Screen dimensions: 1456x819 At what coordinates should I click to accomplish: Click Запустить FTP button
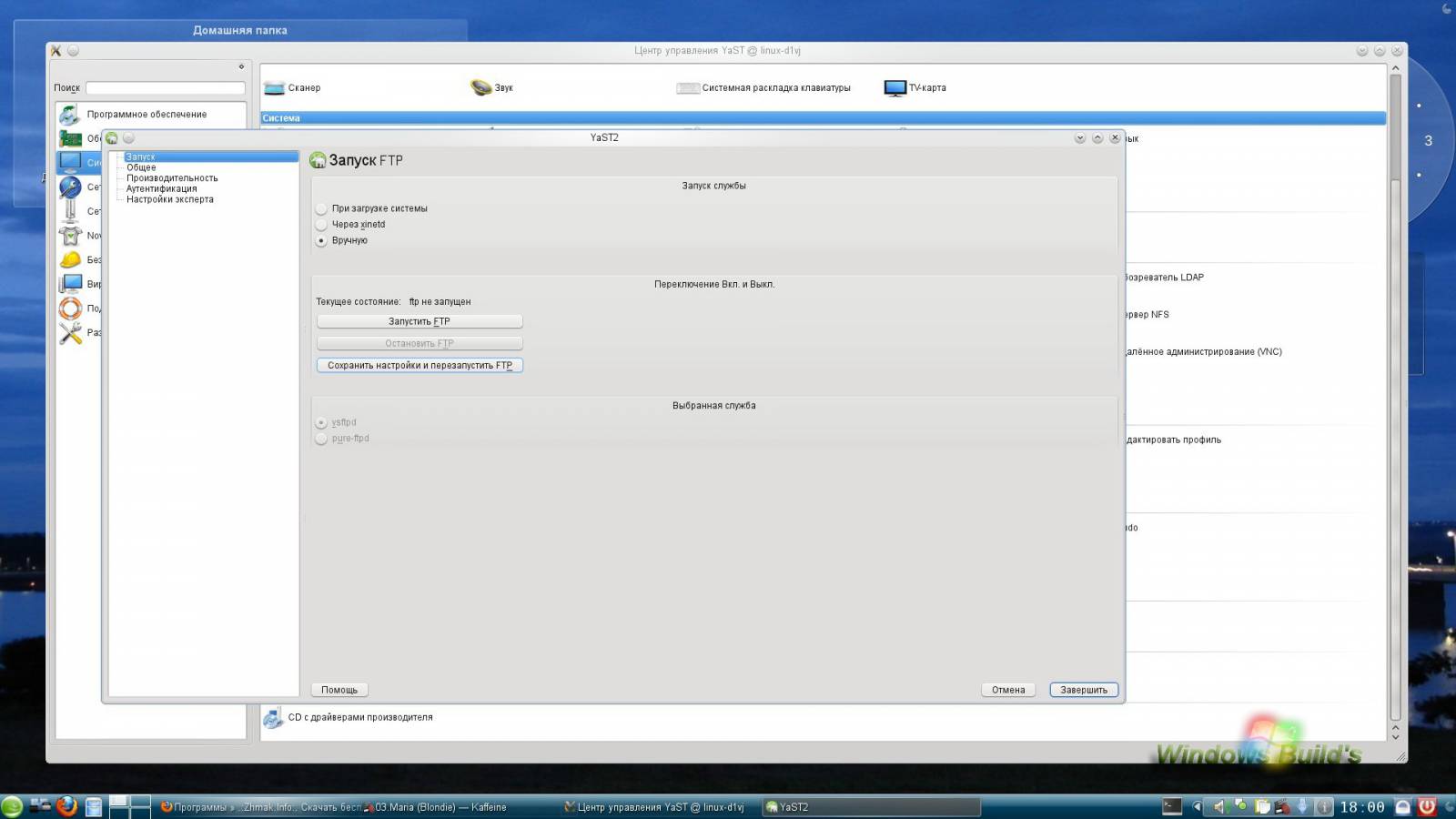420,321
